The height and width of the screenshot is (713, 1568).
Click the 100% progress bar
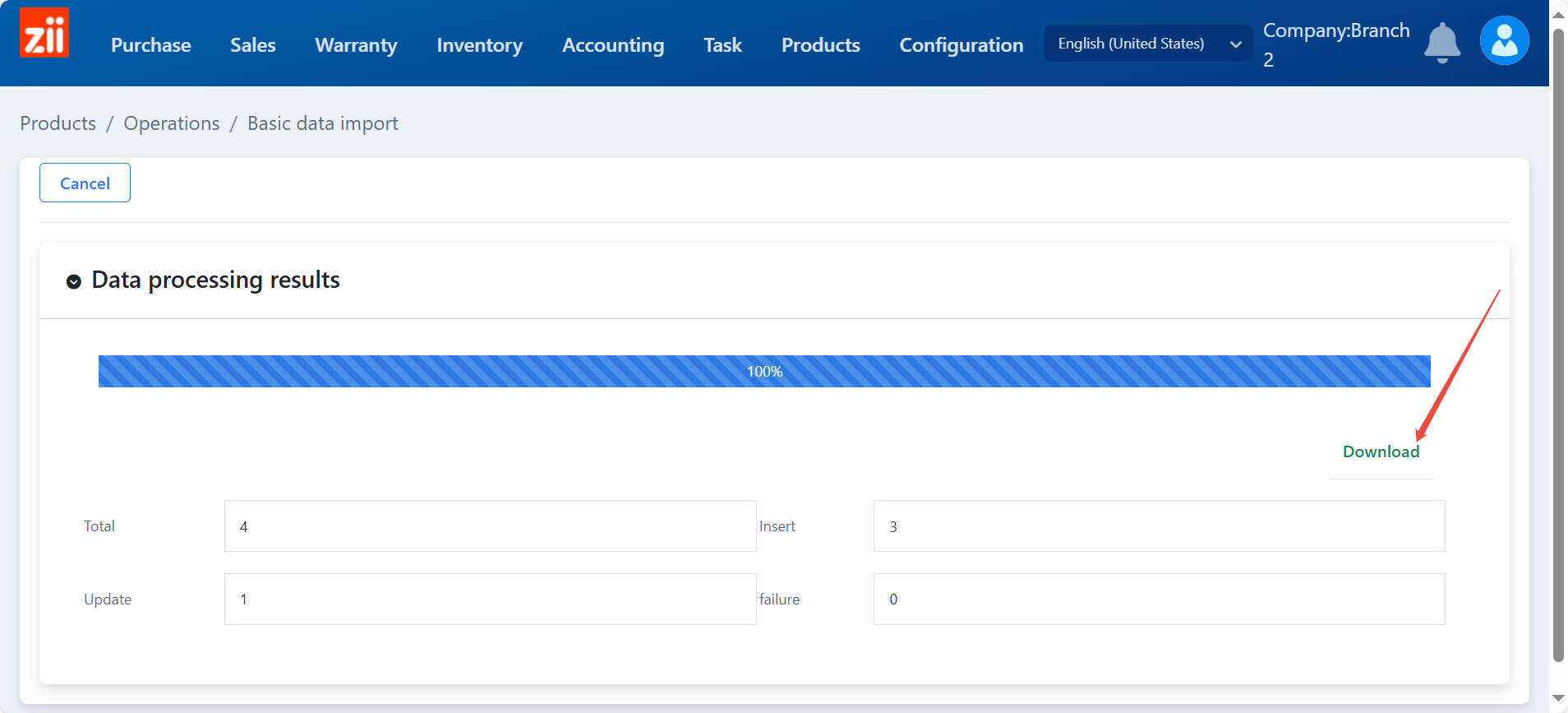[763, 372]
